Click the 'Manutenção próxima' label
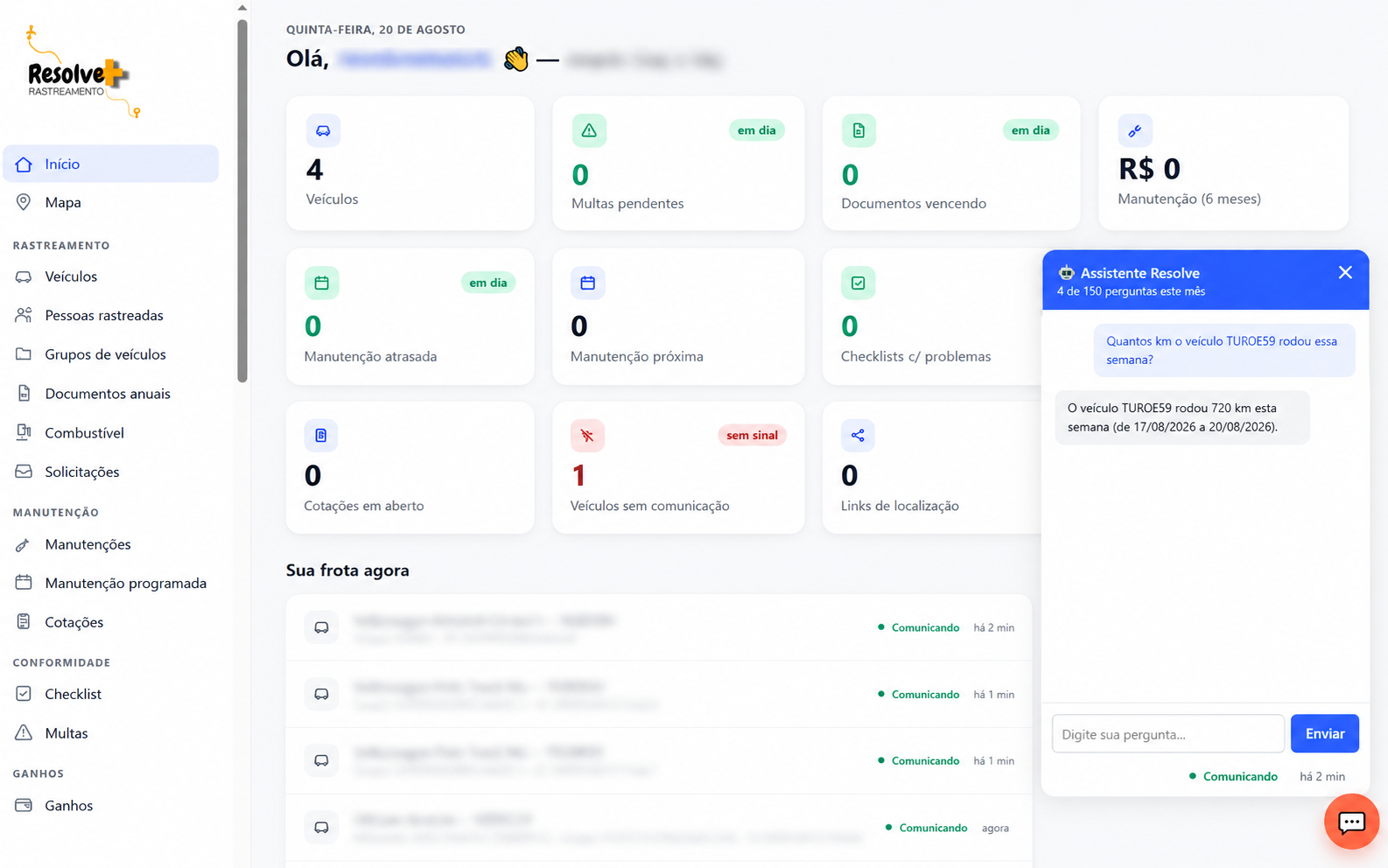Image resolution: width=1388 pixels, height=868 pixels. tap(637, 356)
